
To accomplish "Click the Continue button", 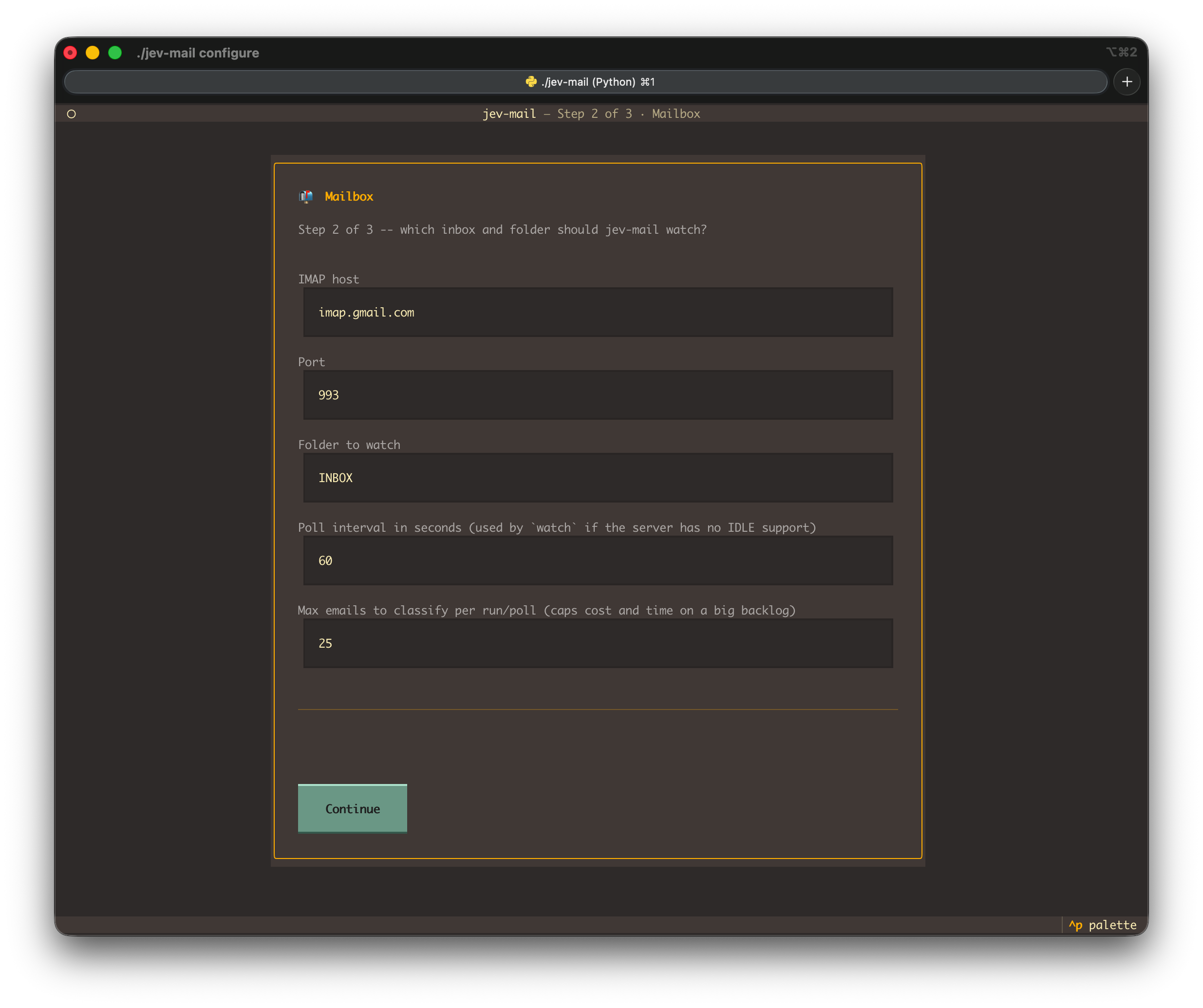I will [352, 808].
